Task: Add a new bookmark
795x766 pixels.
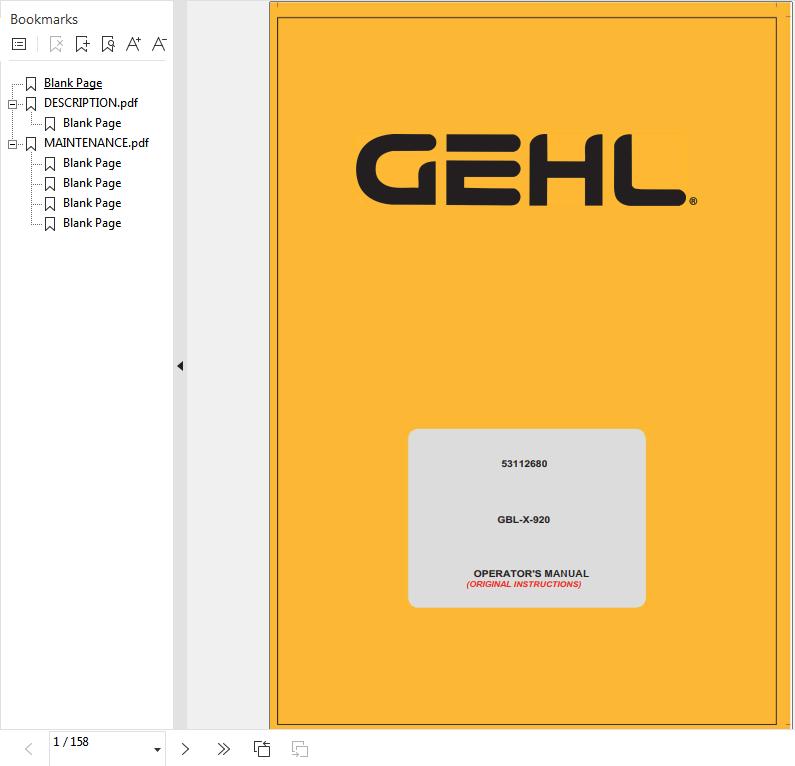Action: click(x=82, y=44)
